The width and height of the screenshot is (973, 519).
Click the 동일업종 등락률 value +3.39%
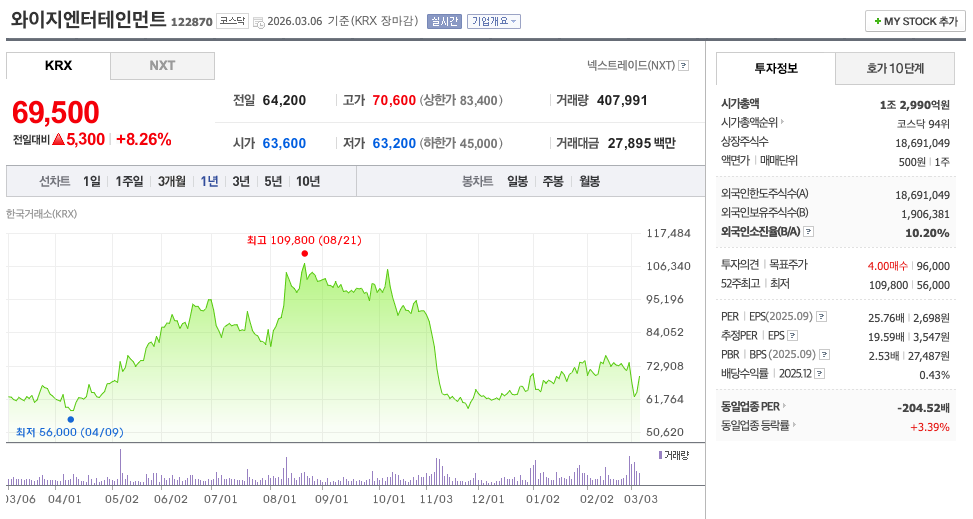930,427
